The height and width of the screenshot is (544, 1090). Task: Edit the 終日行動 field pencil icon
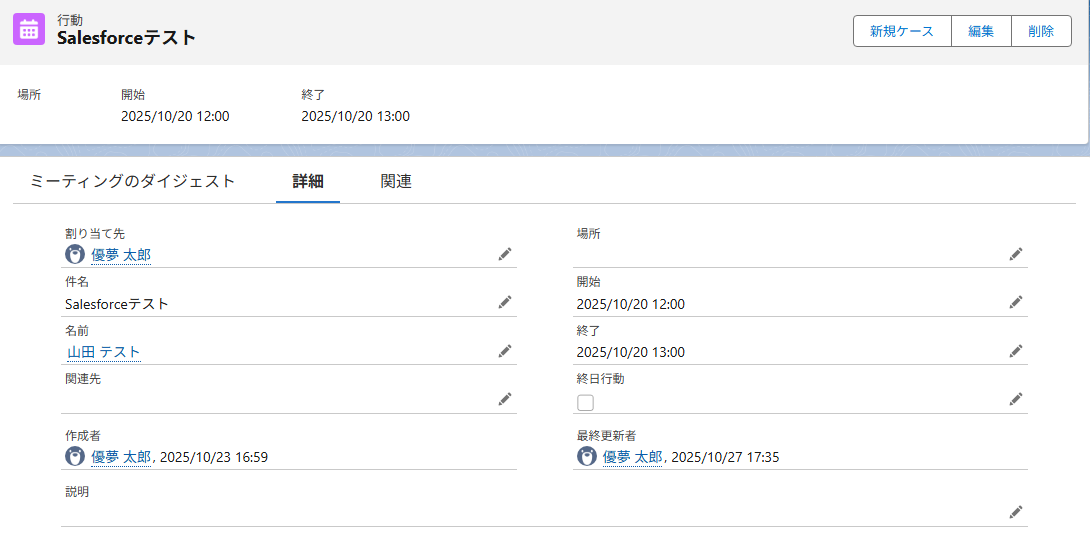1016,399
